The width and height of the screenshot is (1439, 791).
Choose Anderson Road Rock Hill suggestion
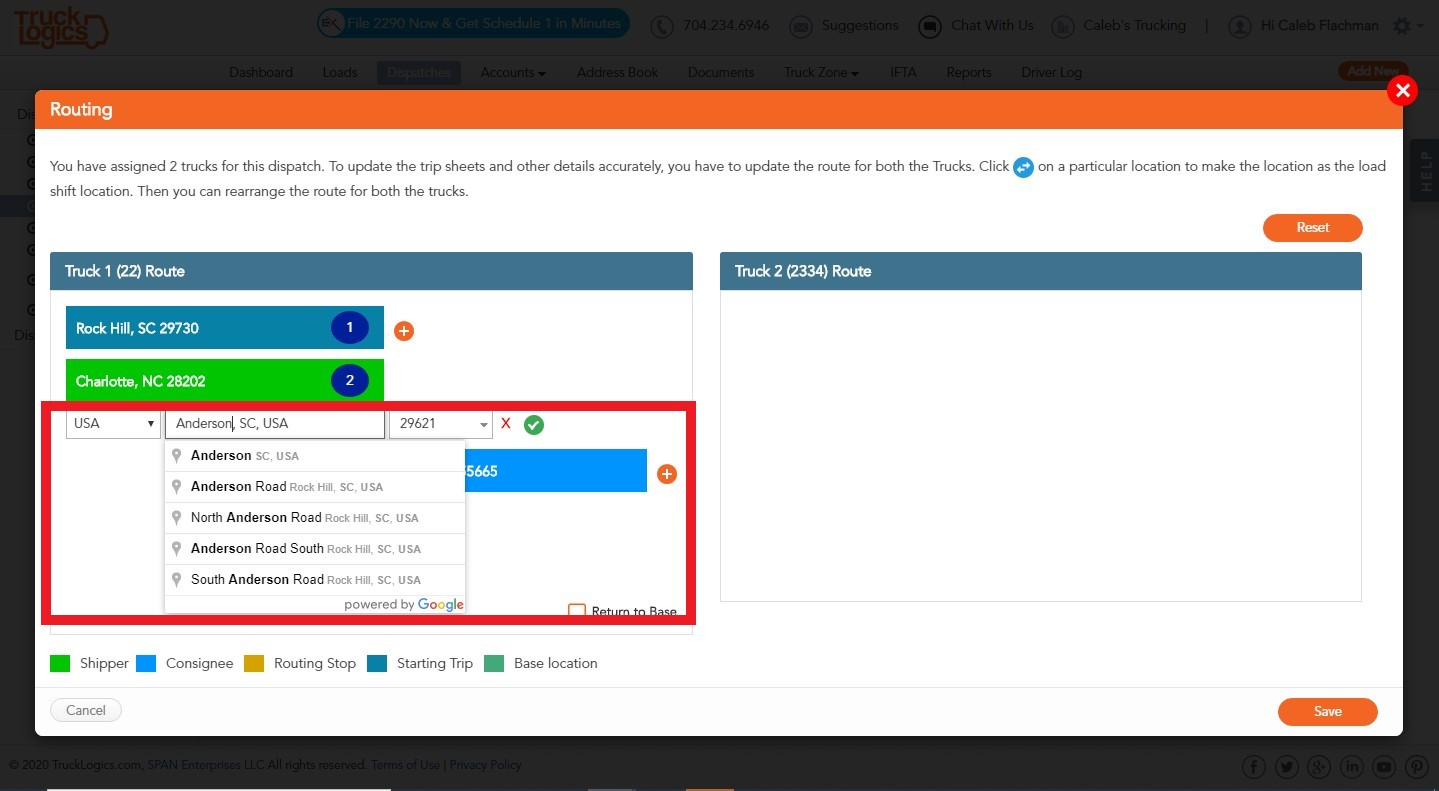click(x=315, y=487)
